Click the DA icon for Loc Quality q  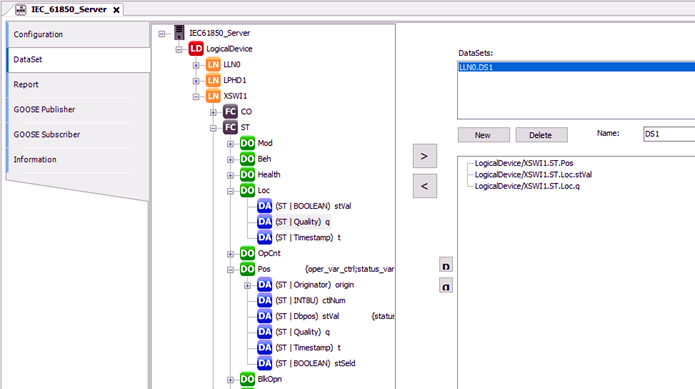[x=265, y=222]
